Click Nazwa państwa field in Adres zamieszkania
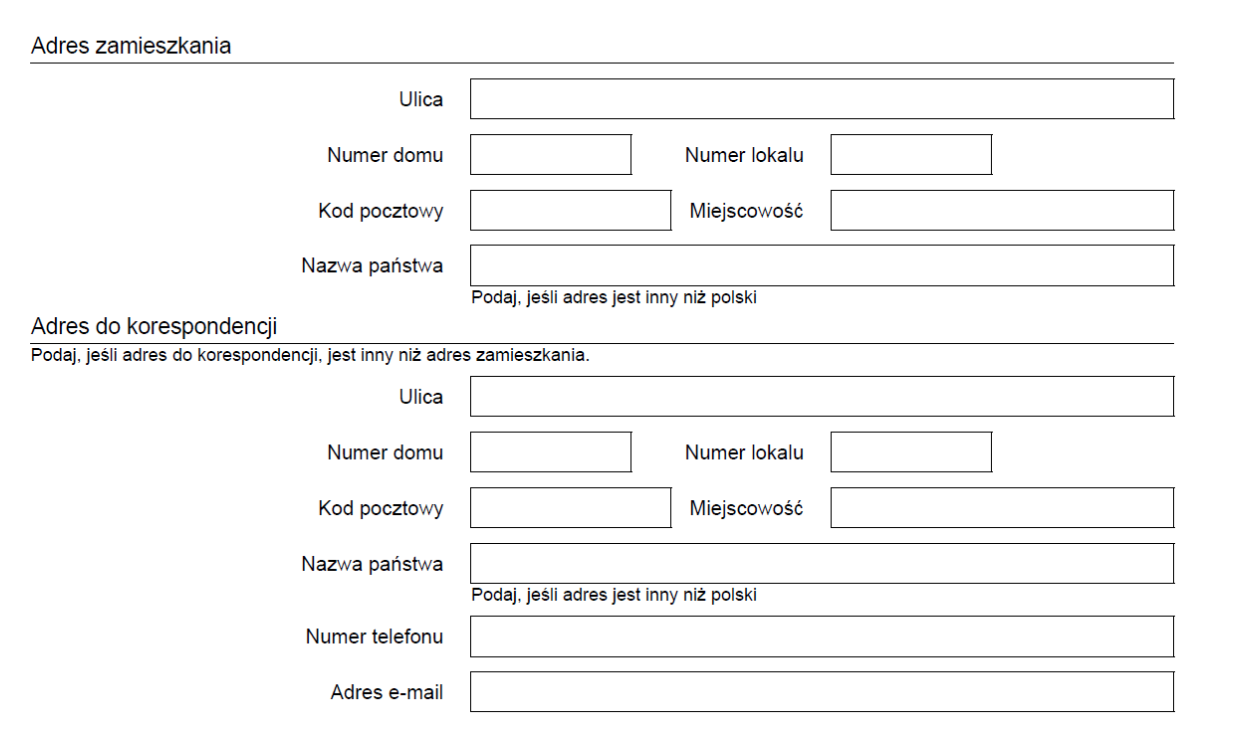The height and width of the screenshot is (737, 1233). (822, 266)
